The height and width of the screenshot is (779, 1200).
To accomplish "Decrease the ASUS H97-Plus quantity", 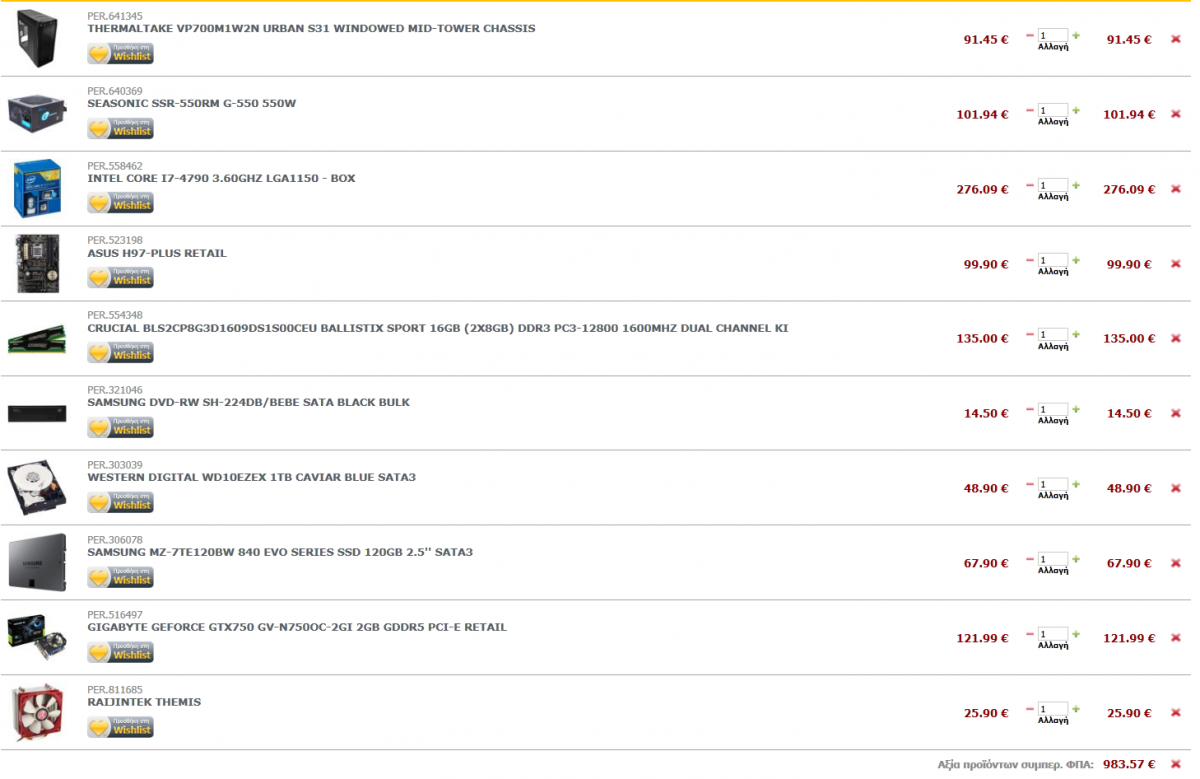I will pos(1030,261).
